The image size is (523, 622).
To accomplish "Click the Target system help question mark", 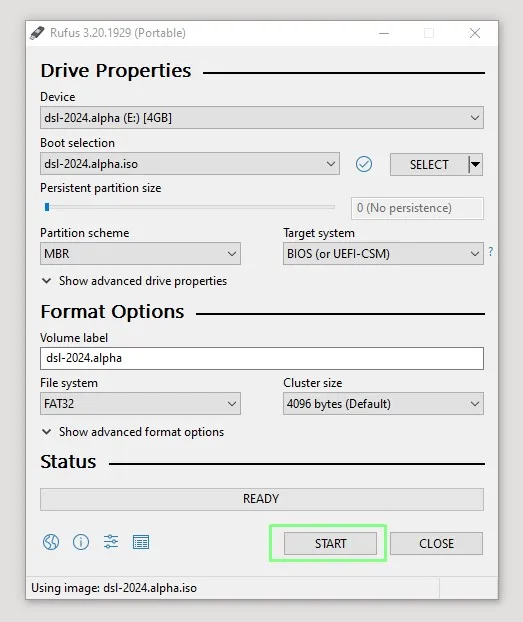I will (x=491, y=251).
